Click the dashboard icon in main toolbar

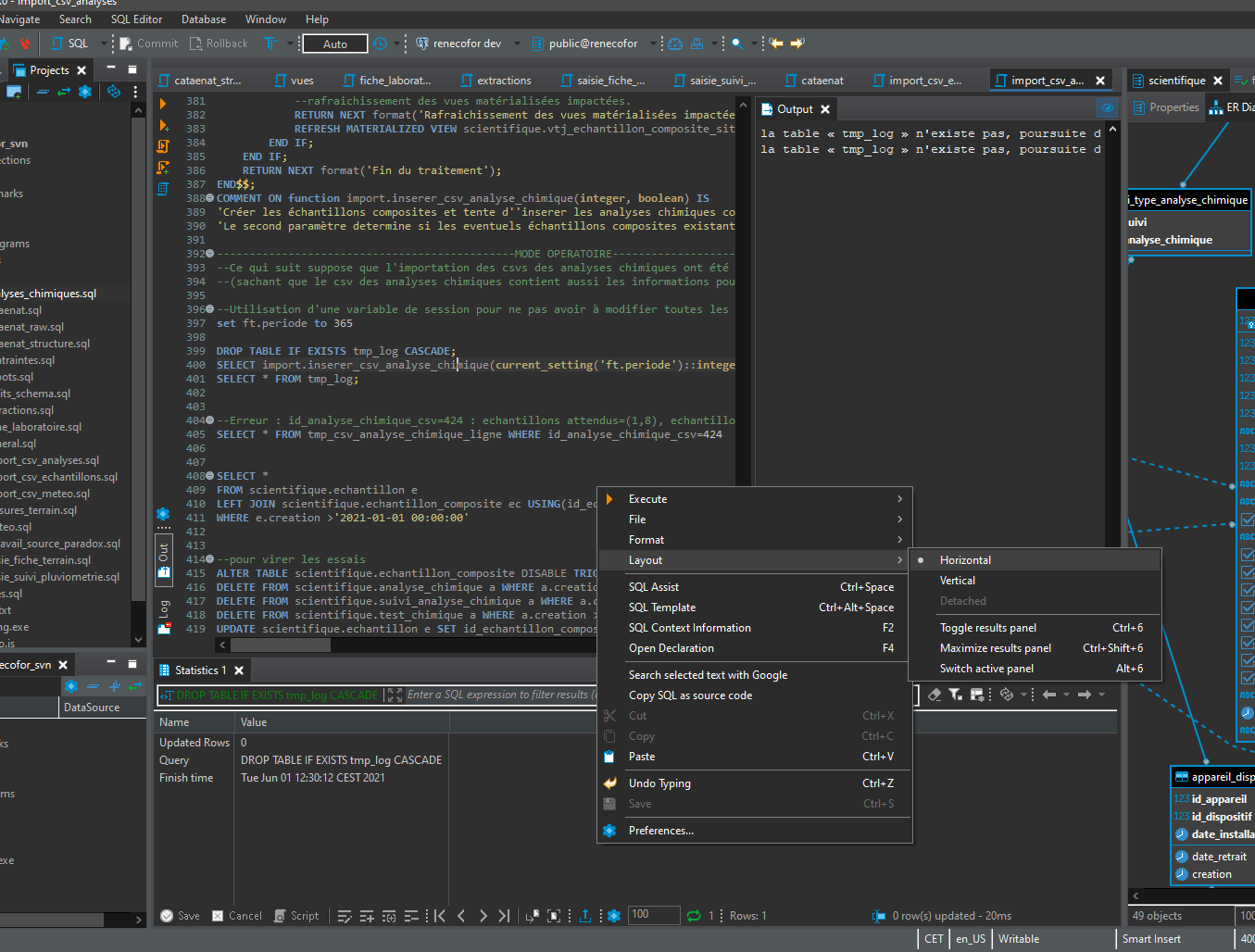click(675, 44)
